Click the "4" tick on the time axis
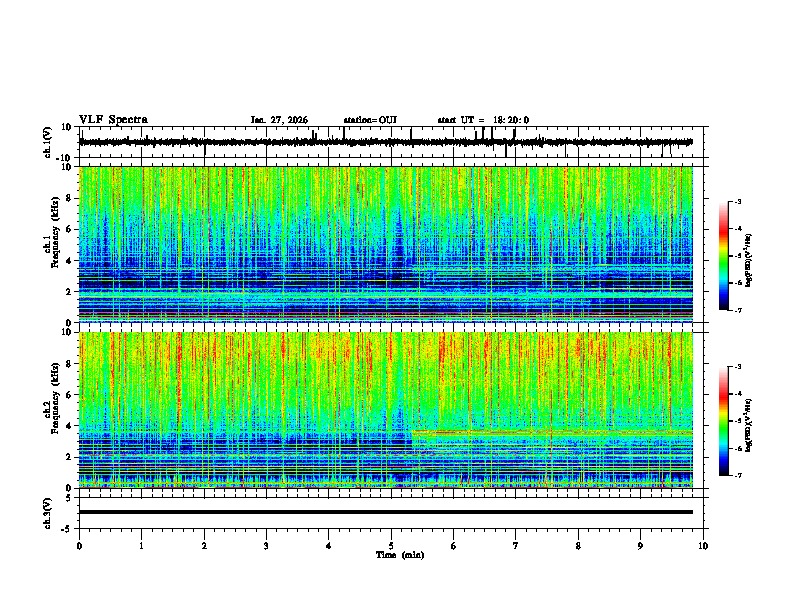792x612 pixels. click(x=329, y=546)
